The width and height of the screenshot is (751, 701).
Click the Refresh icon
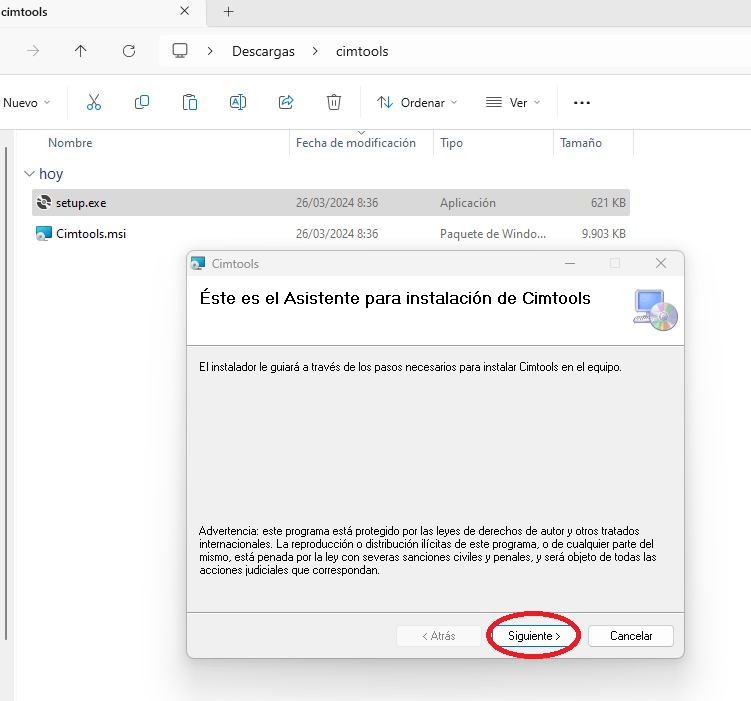point(129,51)
